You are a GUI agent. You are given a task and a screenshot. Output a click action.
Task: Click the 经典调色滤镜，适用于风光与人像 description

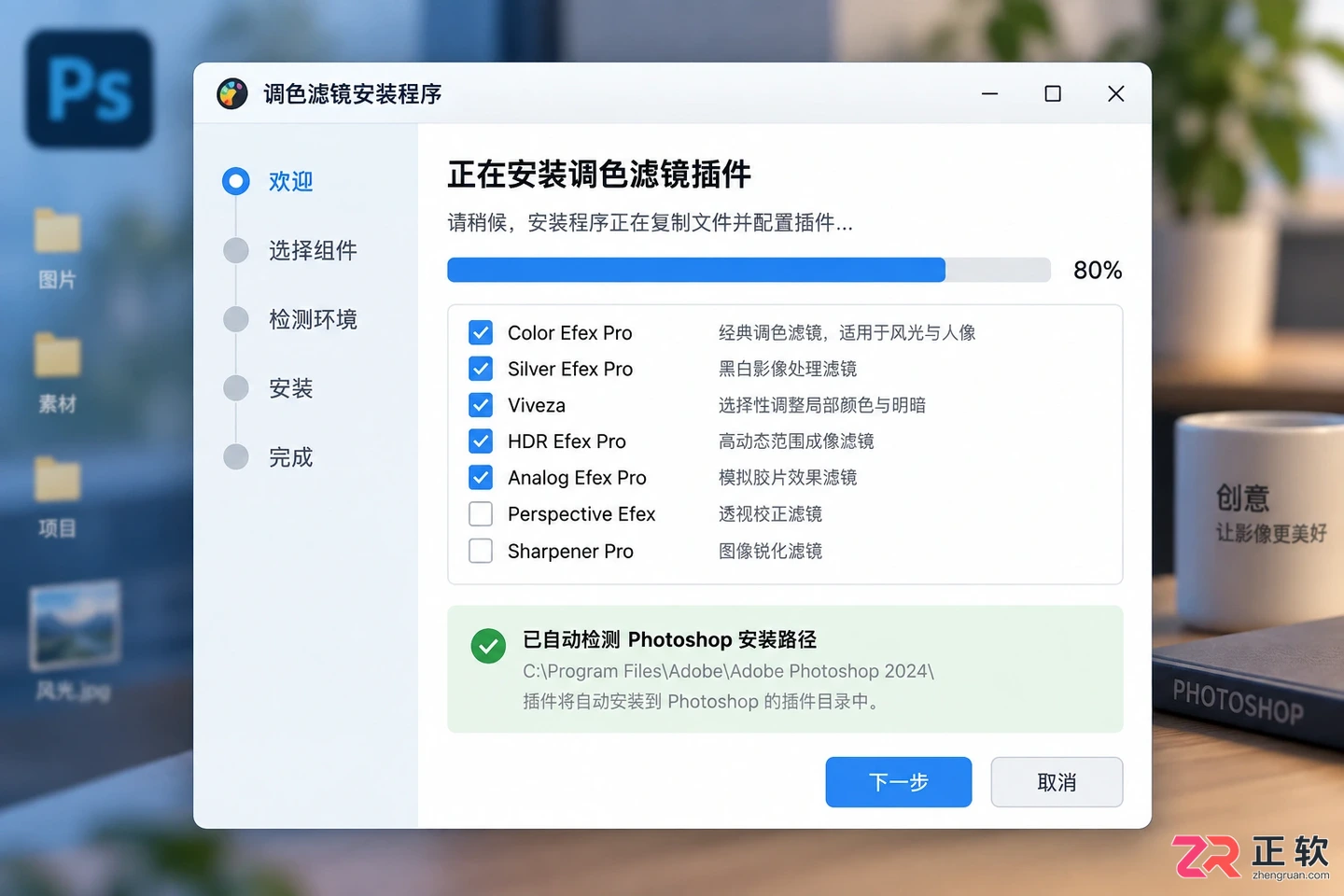click(x=847, y=332)
